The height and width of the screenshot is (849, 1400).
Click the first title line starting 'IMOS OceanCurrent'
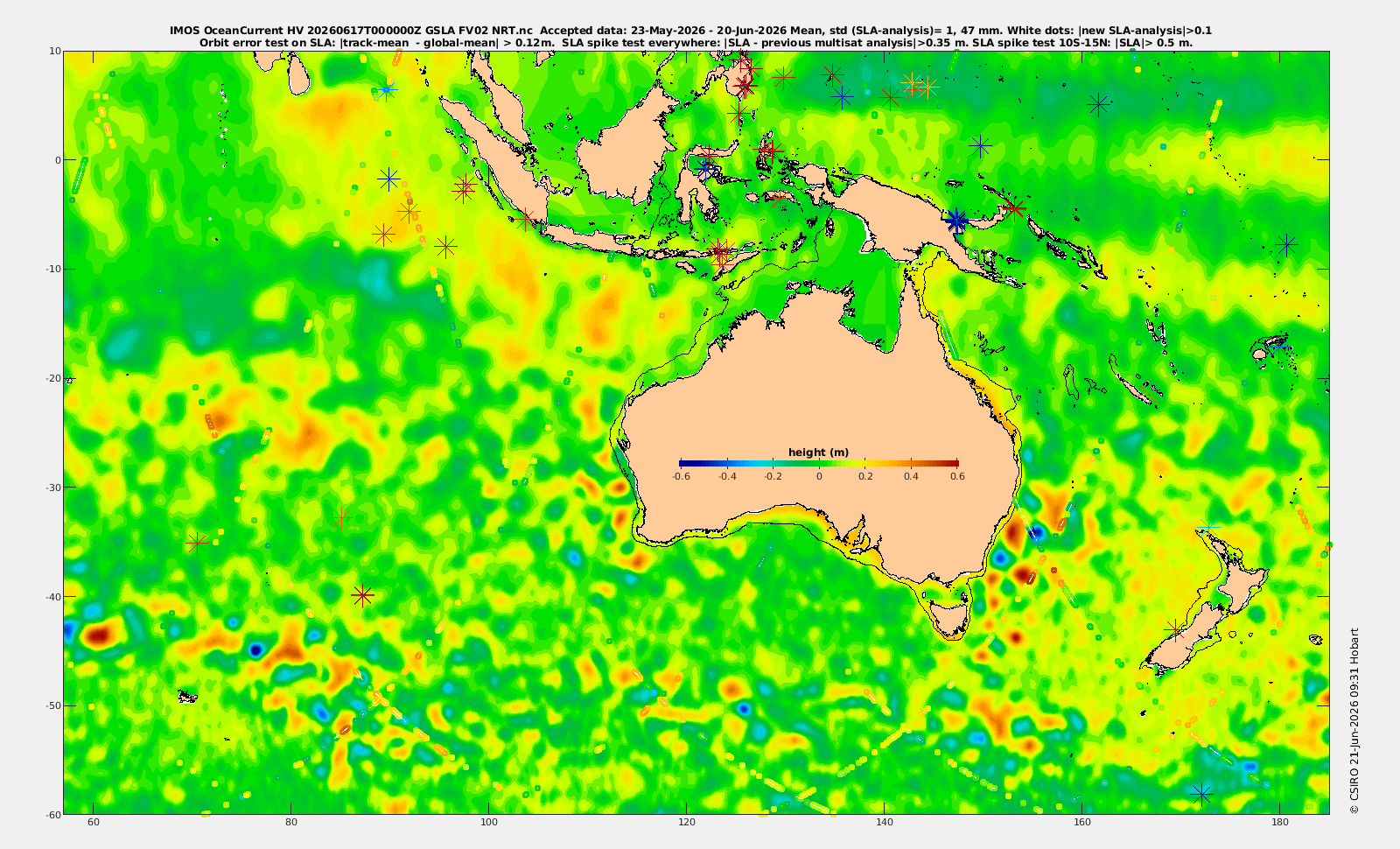[690, 31]
